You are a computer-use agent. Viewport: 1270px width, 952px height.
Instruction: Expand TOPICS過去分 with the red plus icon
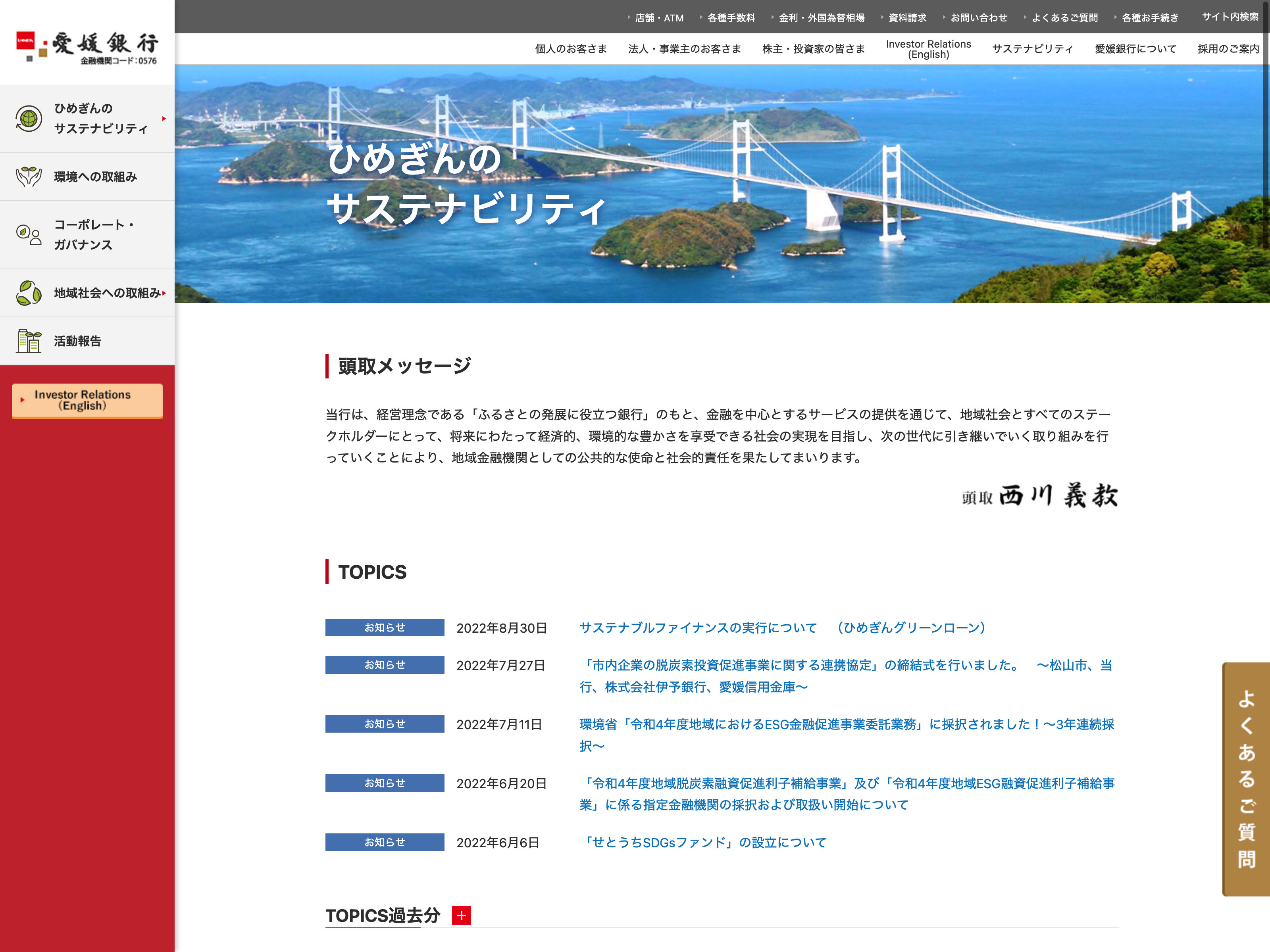coord(461,915)
